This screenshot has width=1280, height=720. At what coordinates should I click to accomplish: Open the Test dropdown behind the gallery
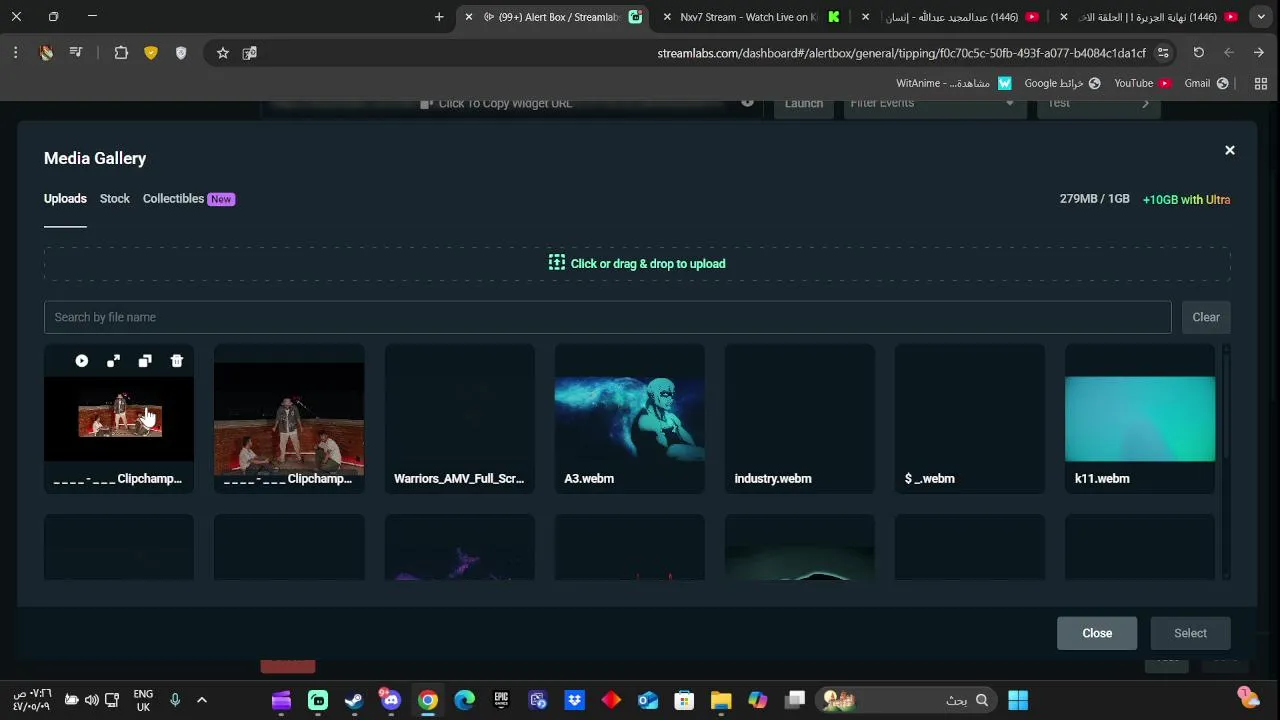(1098, 103)
